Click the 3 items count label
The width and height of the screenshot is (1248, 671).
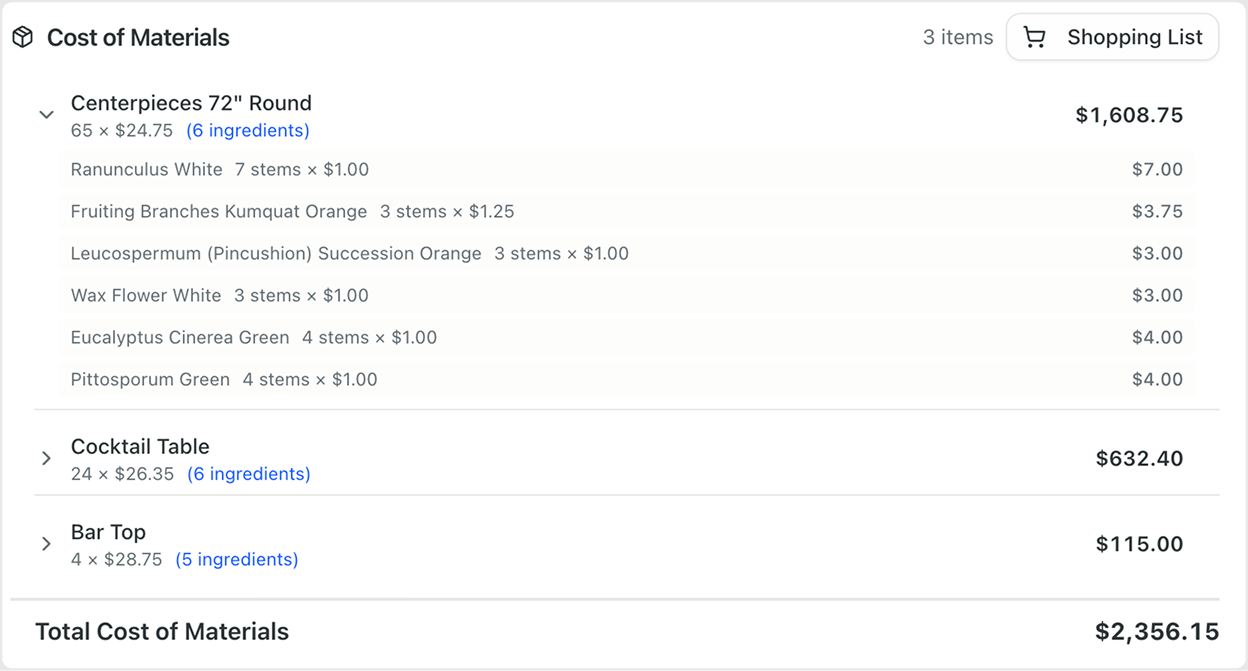point(958,36)
